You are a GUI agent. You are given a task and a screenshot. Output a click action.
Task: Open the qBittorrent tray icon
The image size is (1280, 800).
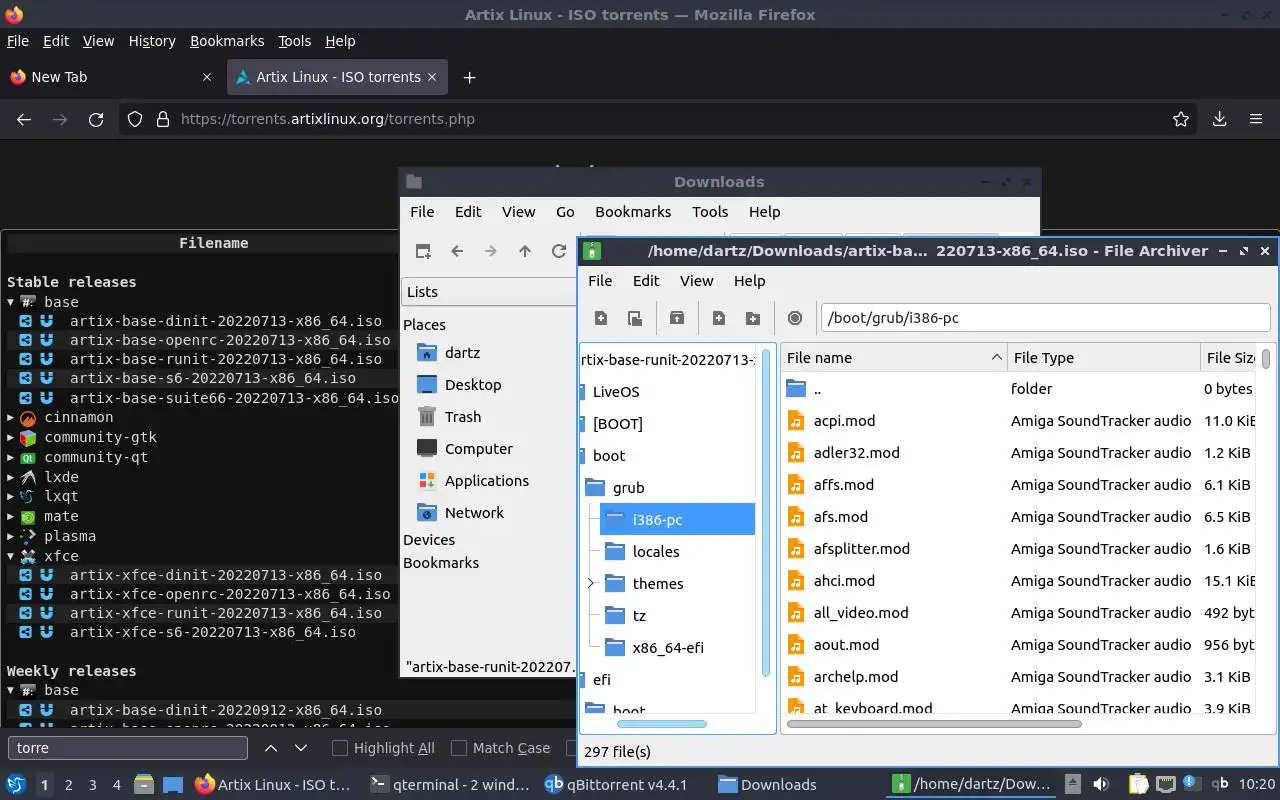coord(1221,785)
